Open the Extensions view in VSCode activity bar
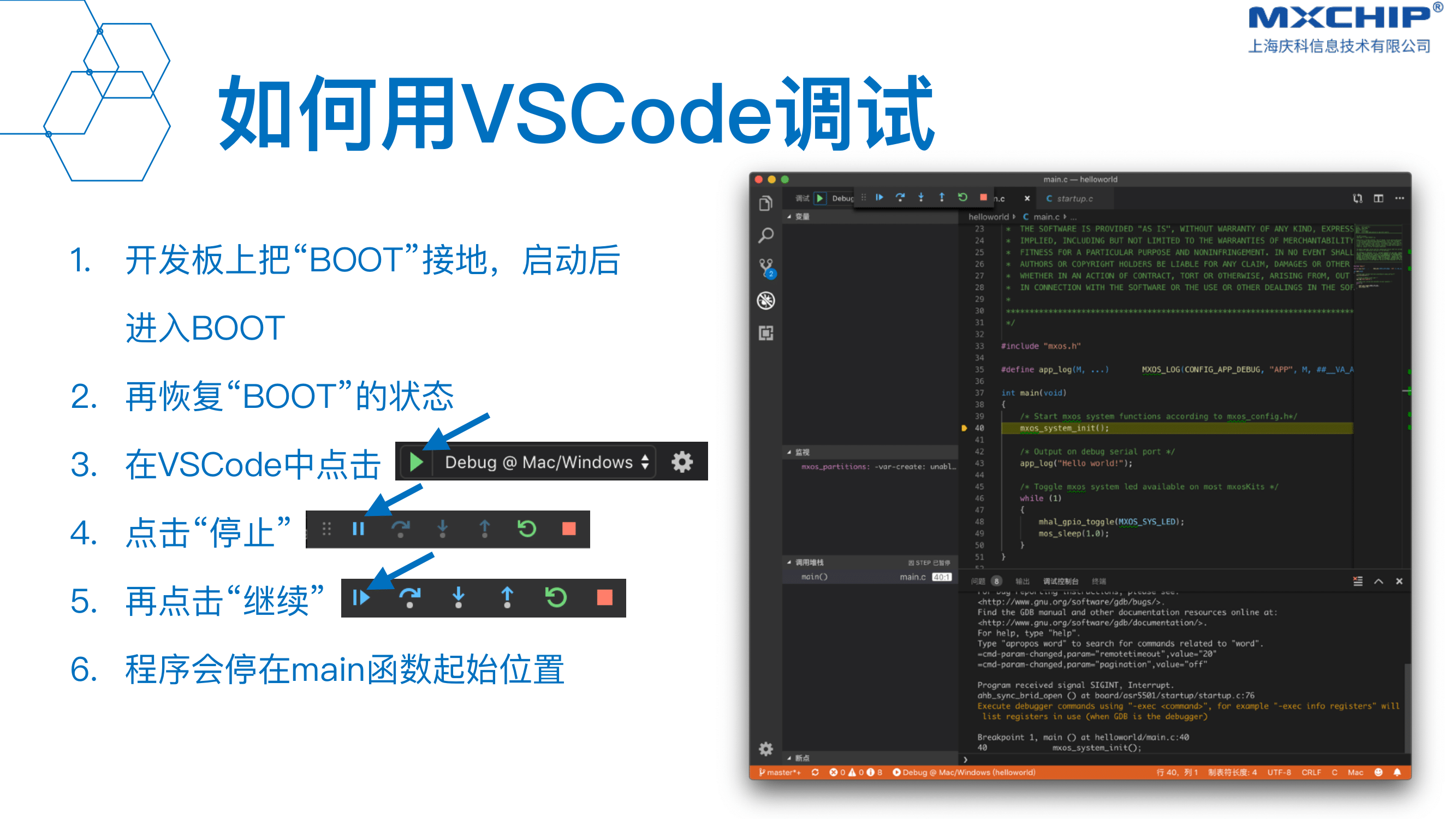This screenshot has height=819, width=1456. pyautogui.click(x=765, y=333)
